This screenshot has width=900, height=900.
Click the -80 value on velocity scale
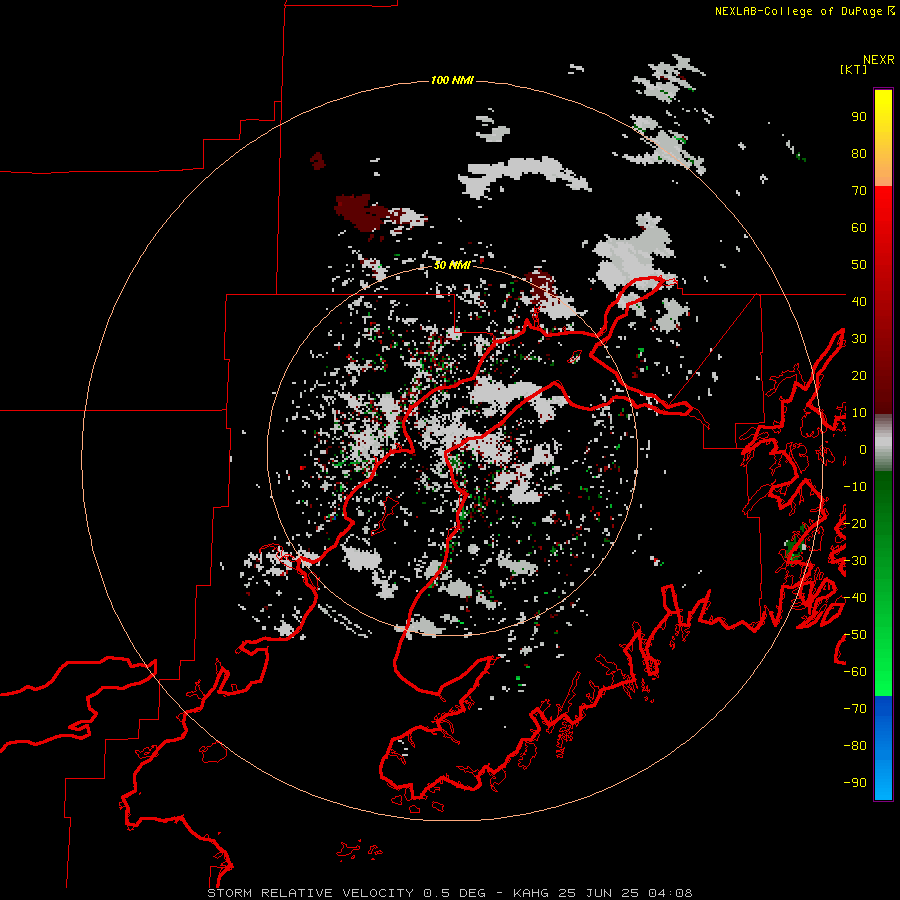855,746
